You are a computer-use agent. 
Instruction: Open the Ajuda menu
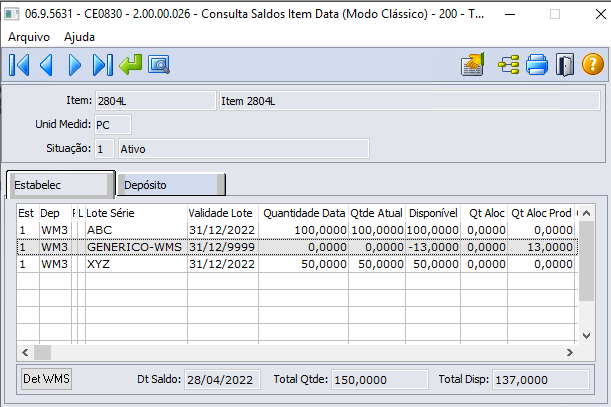[79, 37]
